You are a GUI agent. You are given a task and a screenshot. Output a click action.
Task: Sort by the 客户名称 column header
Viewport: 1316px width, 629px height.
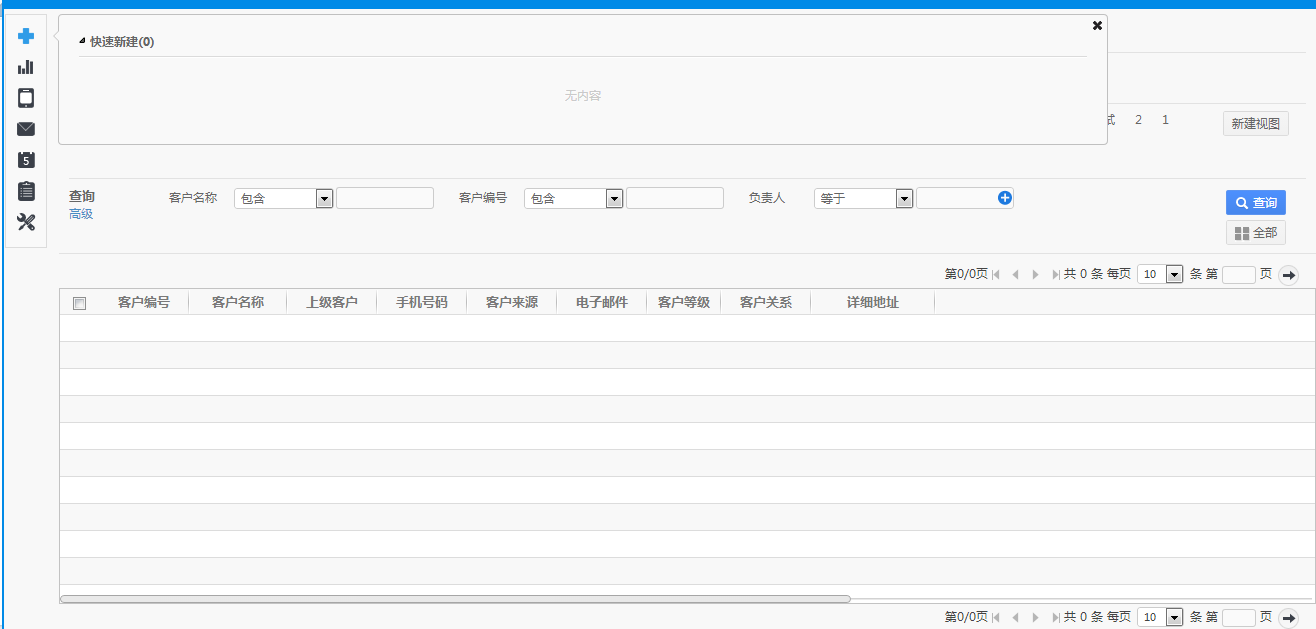[238, 302]
